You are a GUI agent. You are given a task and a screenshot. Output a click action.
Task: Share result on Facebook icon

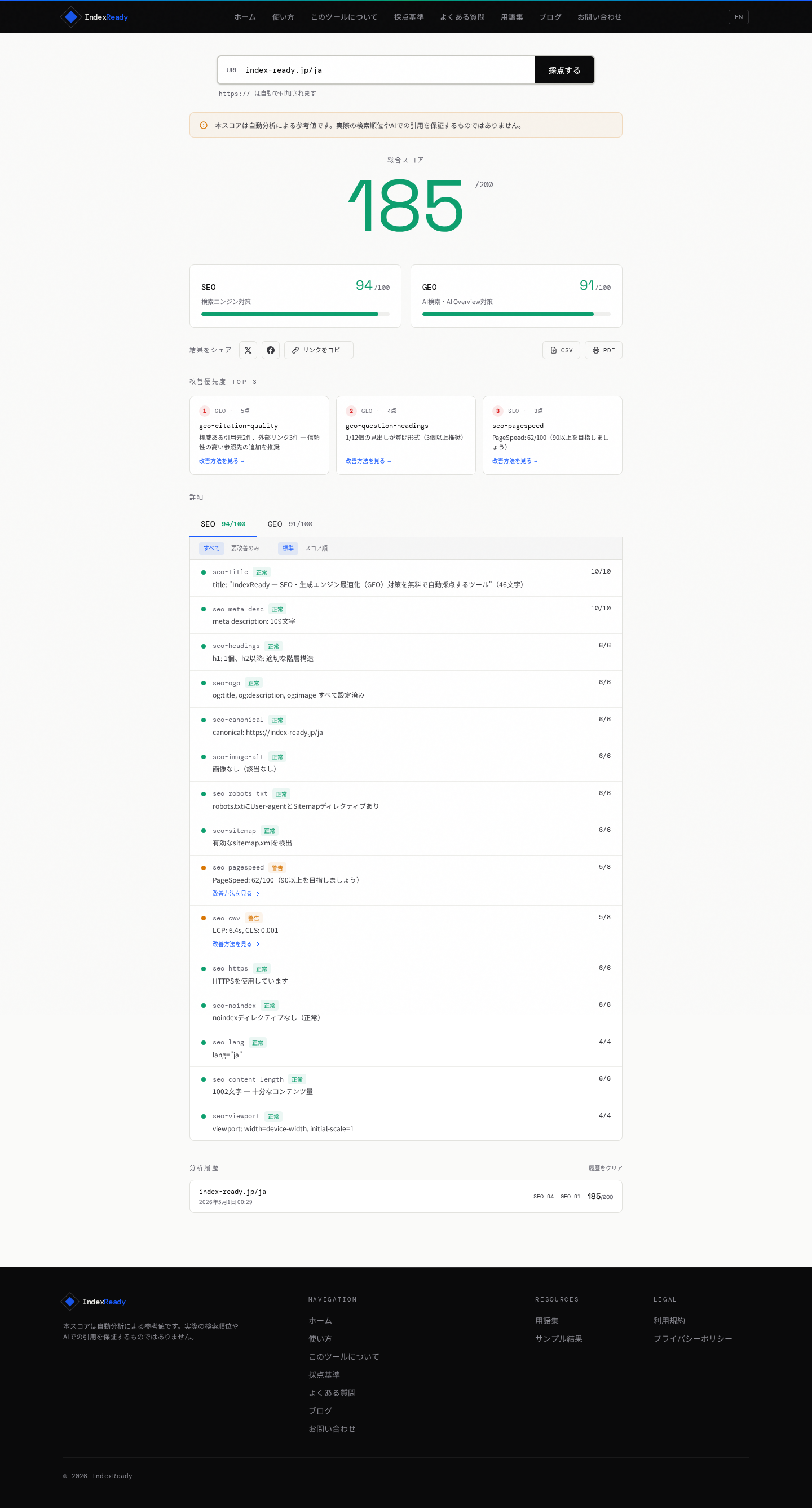coord(271,350)
